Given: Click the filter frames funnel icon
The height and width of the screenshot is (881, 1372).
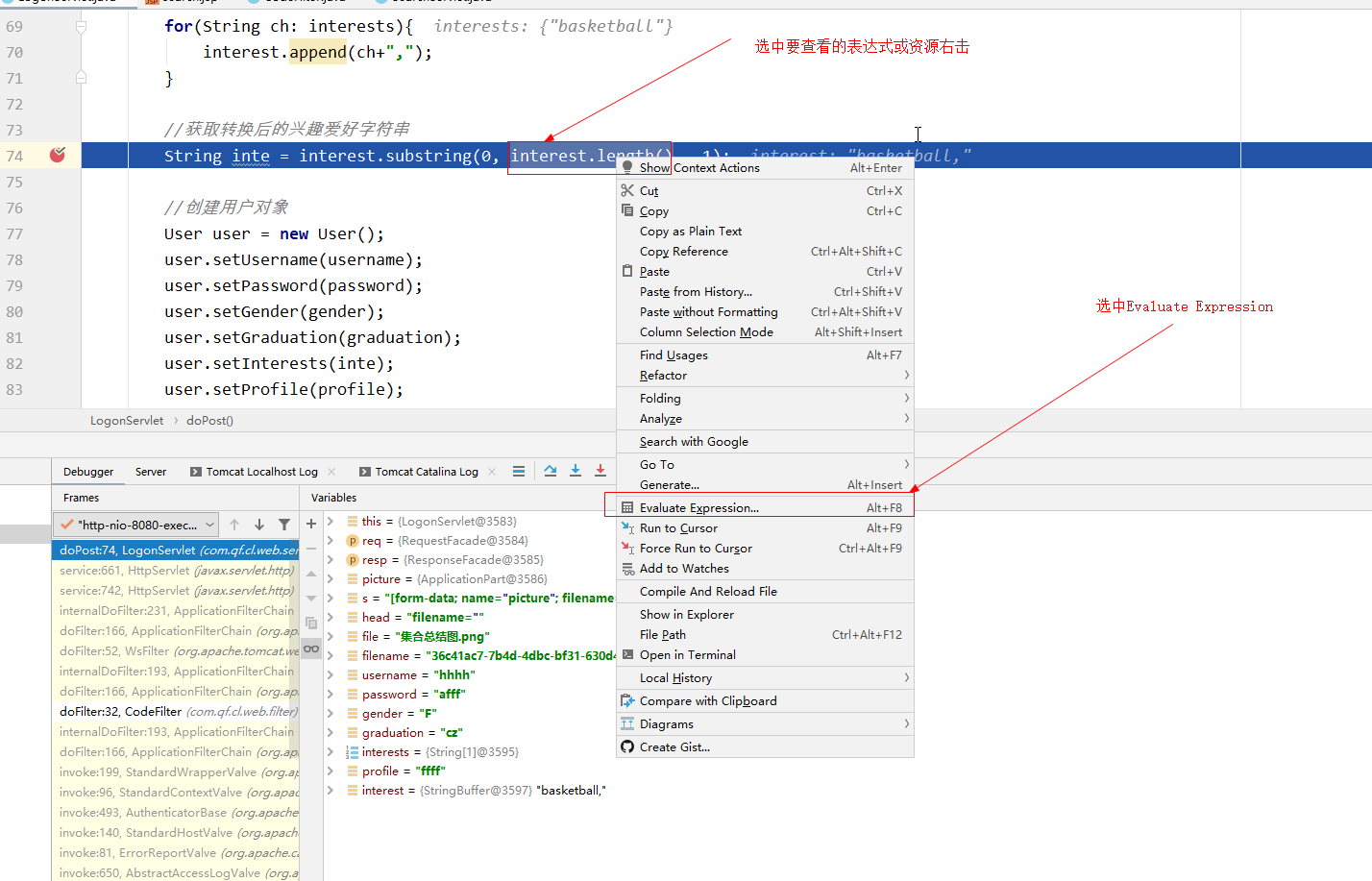Looking at the screenshot, I should point(284,525).
